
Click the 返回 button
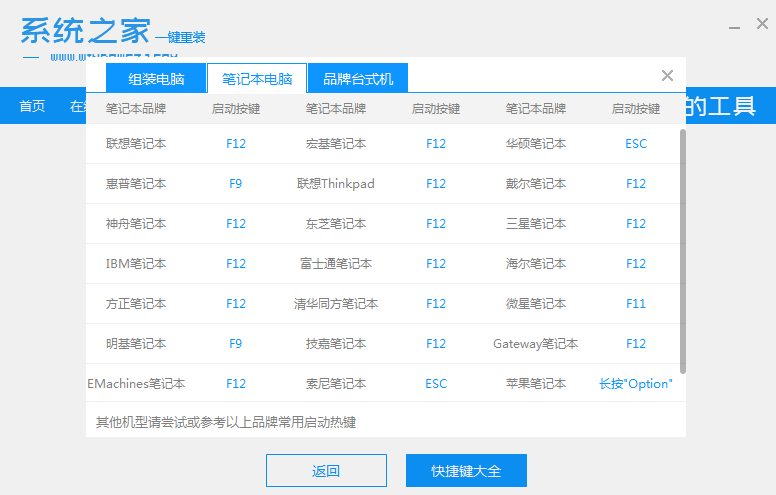pyautogui.click(x=326, y=471)
